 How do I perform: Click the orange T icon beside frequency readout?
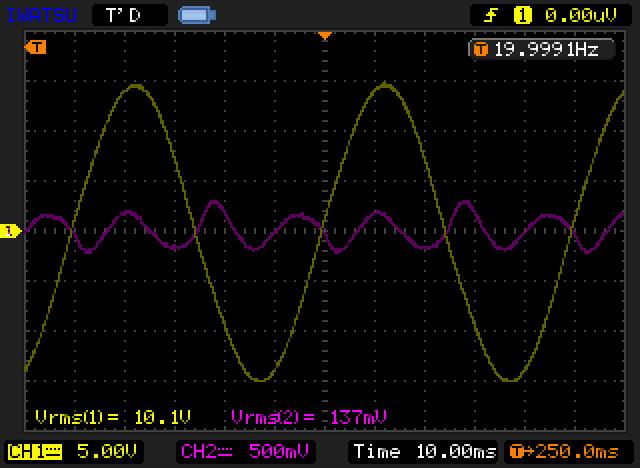tap(481, 48)
